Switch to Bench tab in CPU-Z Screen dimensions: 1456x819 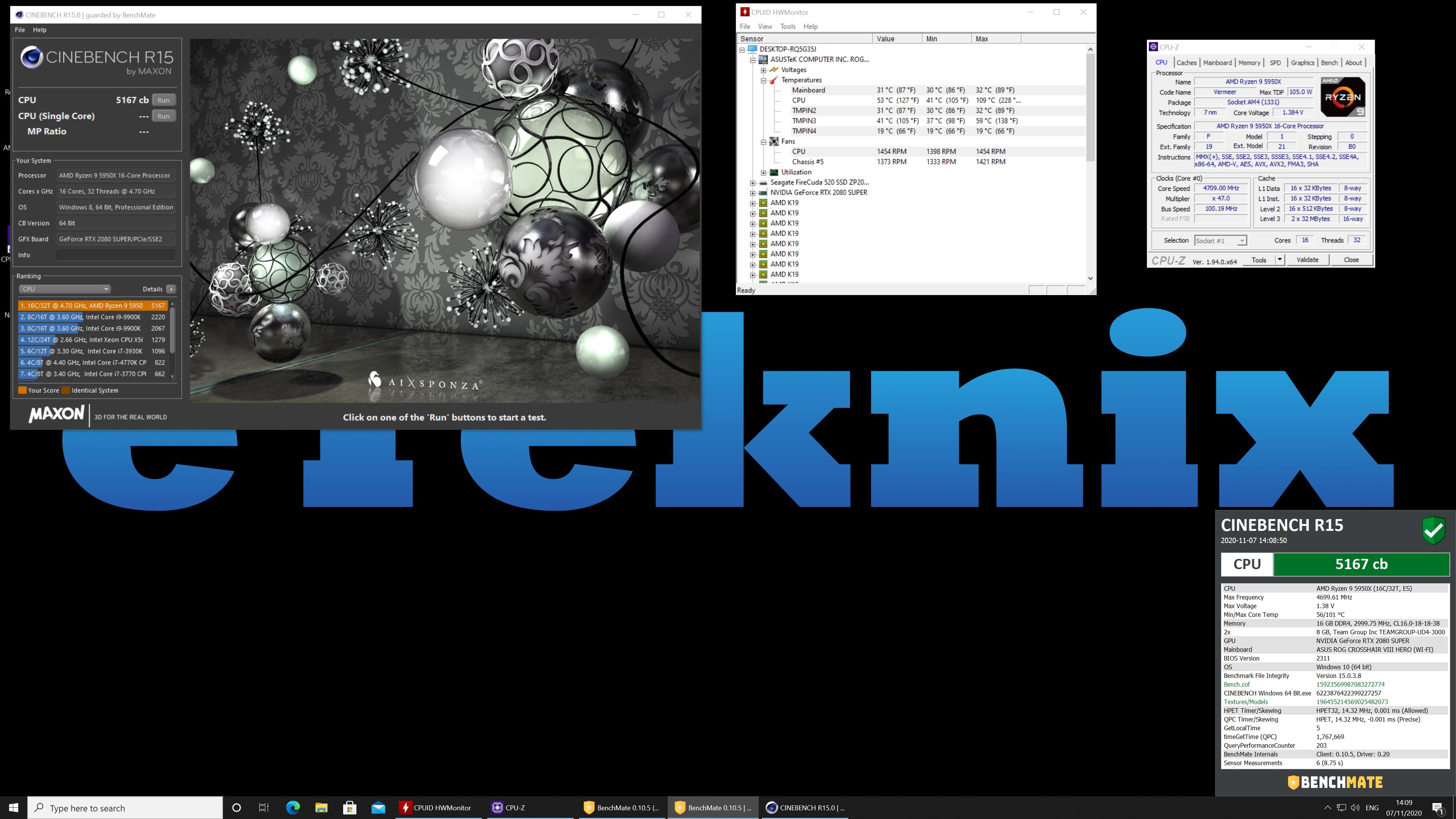1329,63
